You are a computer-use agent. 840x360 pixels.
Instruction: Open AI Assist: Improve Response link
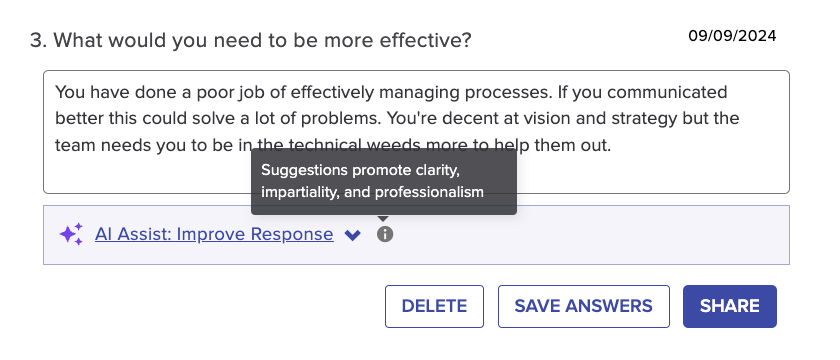(214, 234)
